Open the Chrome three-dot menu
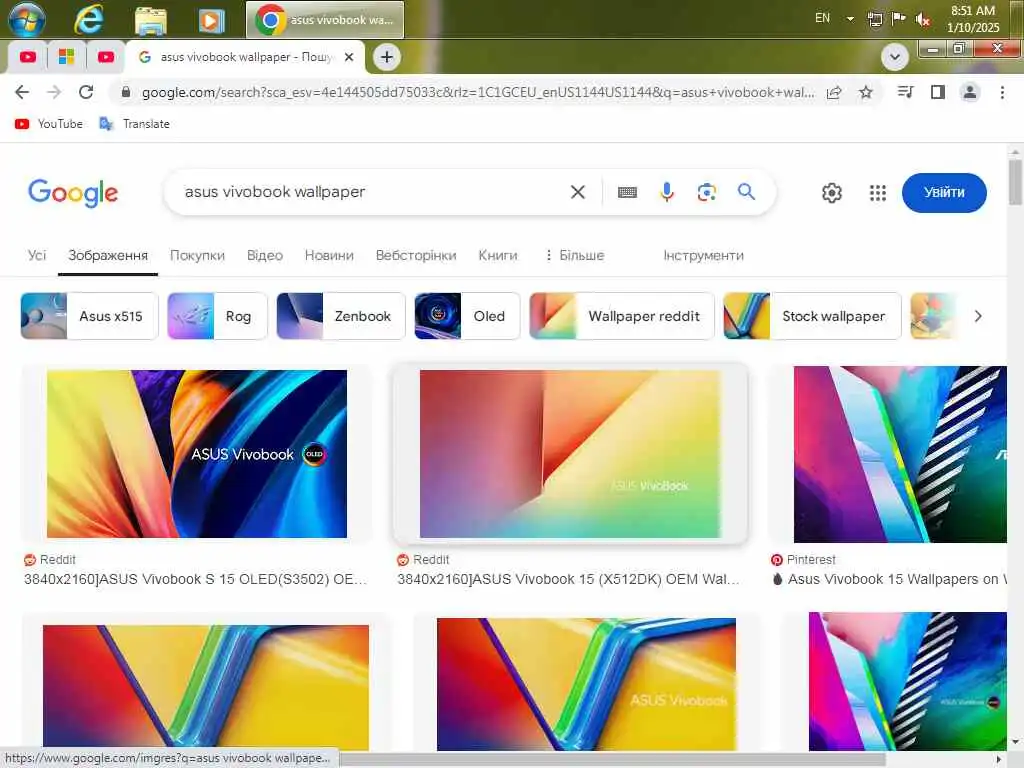1024x768 pixels. (x=1002, y=92)
